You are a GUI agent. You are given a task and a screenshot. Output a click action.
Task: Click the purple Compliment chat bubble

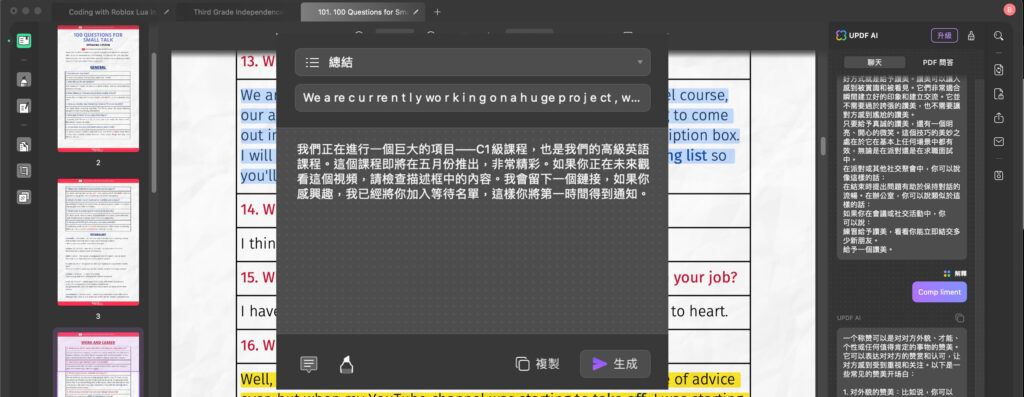[939, 292]
